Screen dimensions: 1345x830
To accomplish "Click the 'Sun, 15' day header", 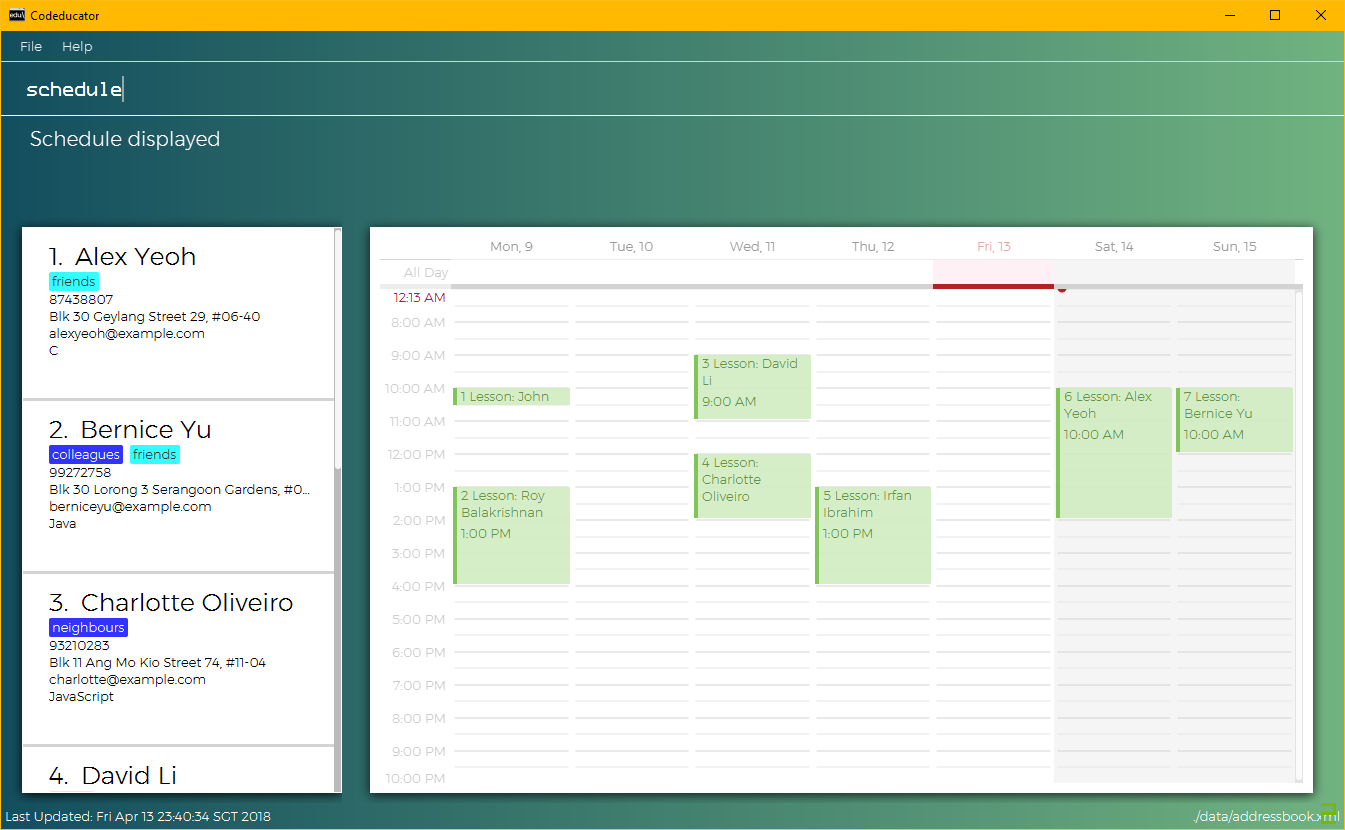I will point(1234,247).
